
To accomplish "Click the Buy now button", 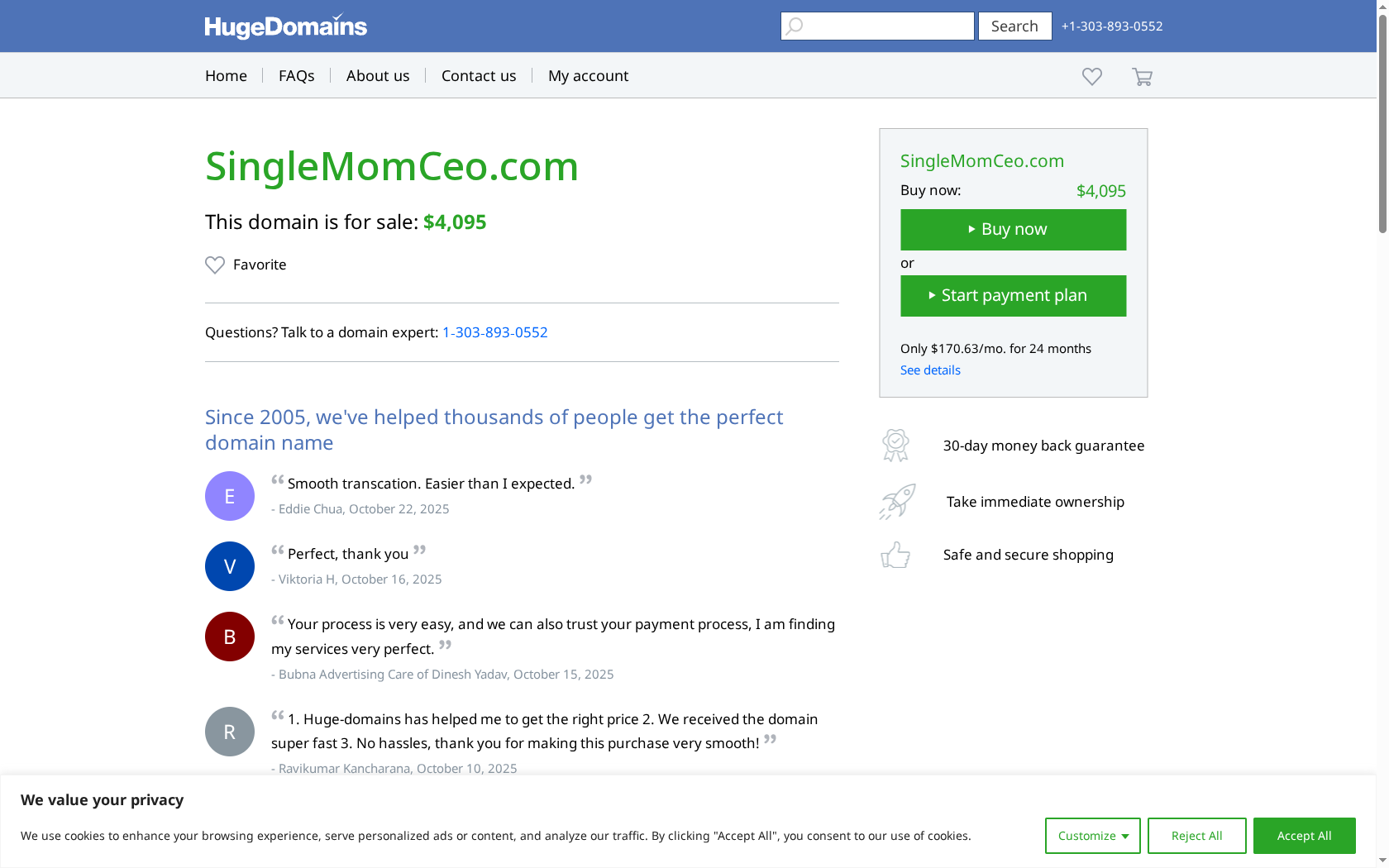I will [x=1013, y=229].
